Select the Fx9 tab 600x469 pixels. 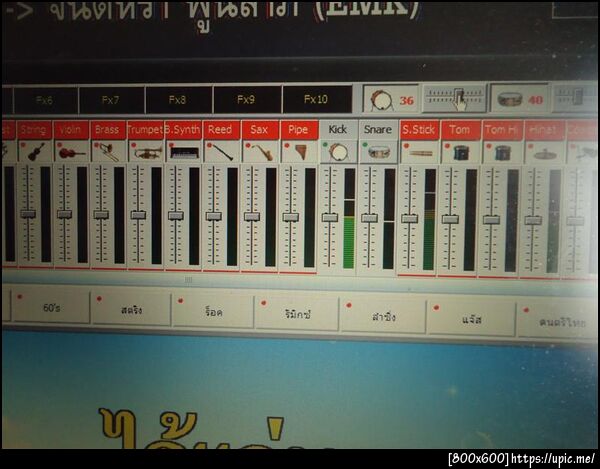pyautogui.click(x=246, y=99)
